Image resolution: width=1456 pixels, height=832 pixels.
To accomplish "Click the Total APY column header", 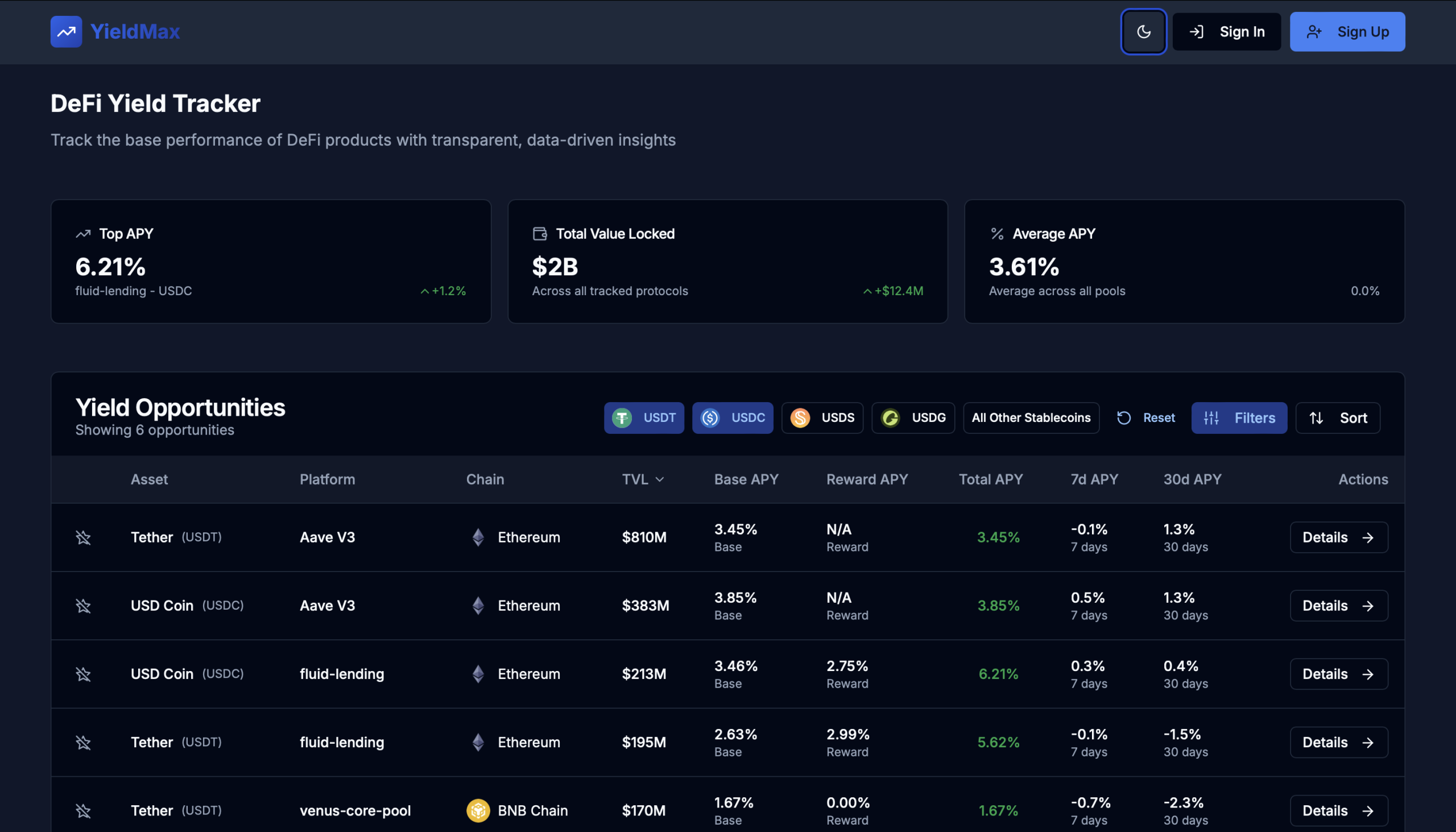I will point(991,479).
